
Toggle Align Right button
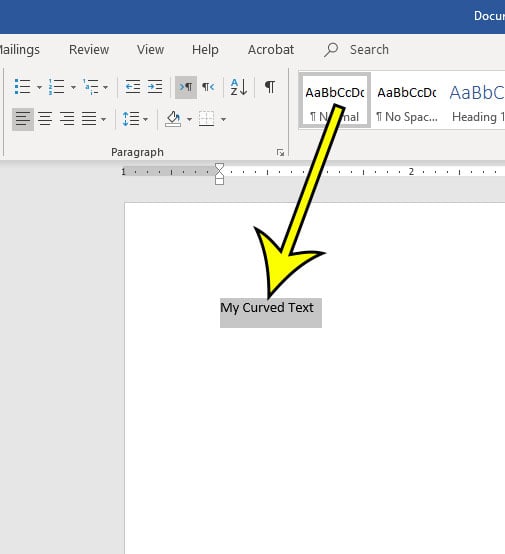[x=67, y=119]
